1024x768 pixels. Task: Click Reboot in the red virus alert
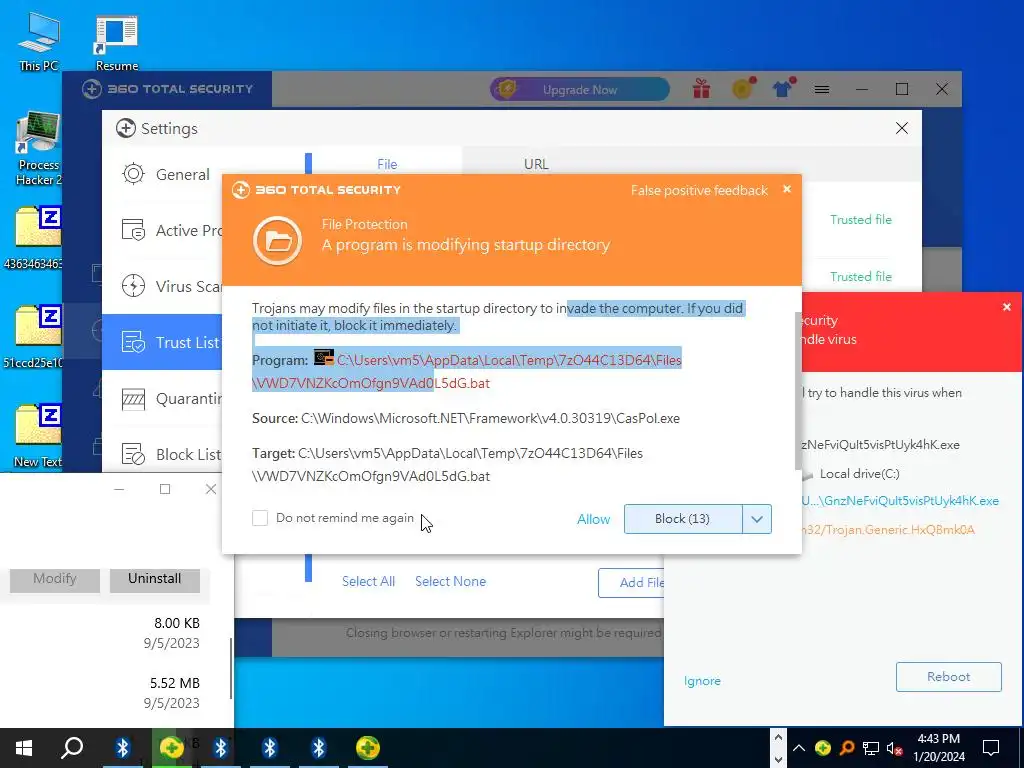(x=948, y=677)
